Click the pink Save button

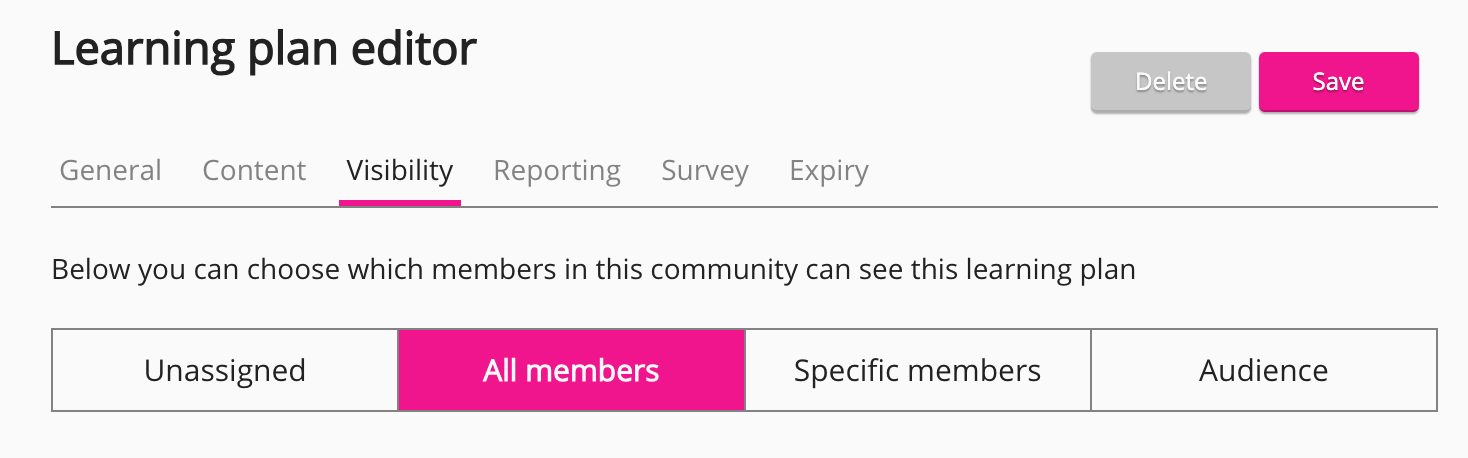coord(1338,82)
